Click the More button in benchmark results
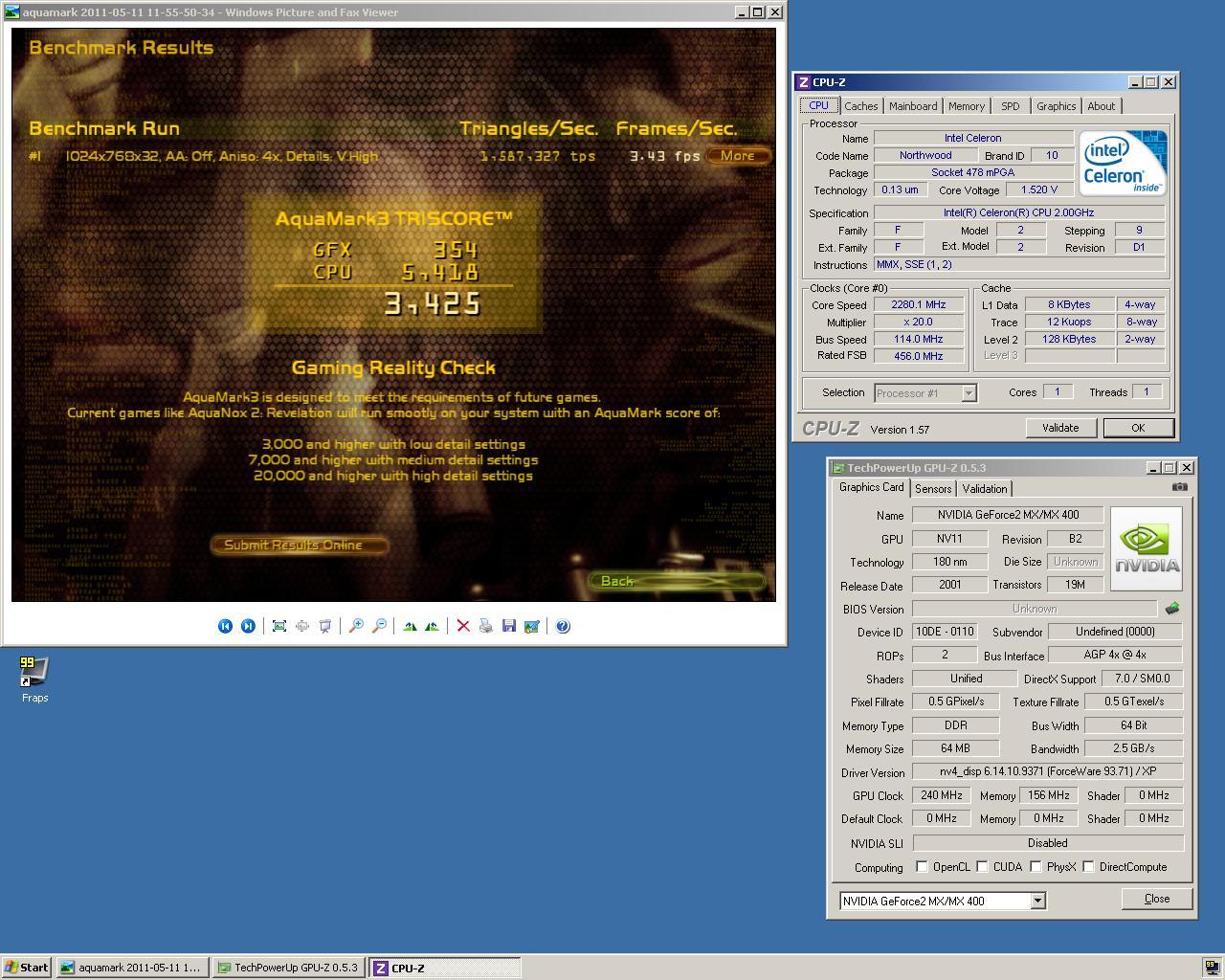Image resolution: width=1225 pixels, height=980 pixels. tap(738, 156)
